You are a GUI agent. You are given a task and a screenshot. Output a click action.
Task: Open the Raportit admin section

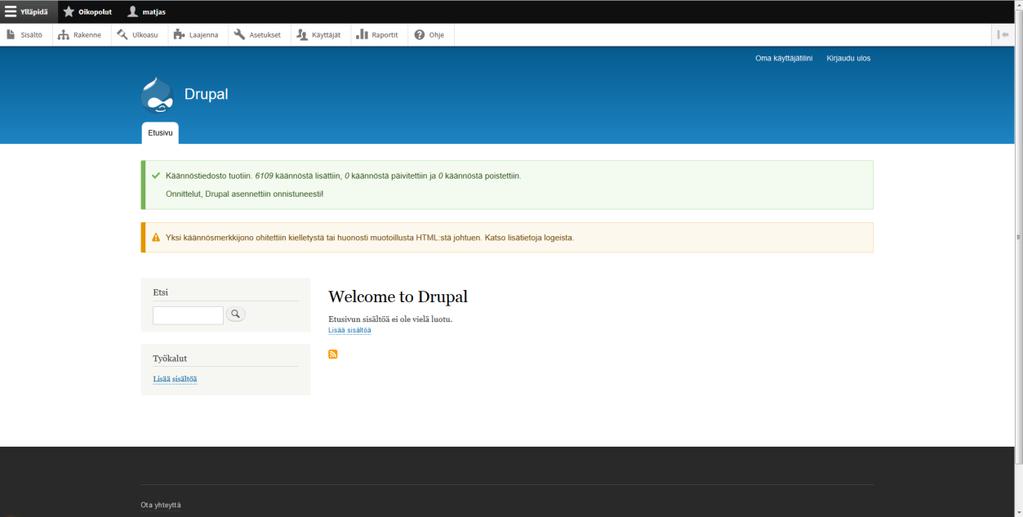(378, 35)
